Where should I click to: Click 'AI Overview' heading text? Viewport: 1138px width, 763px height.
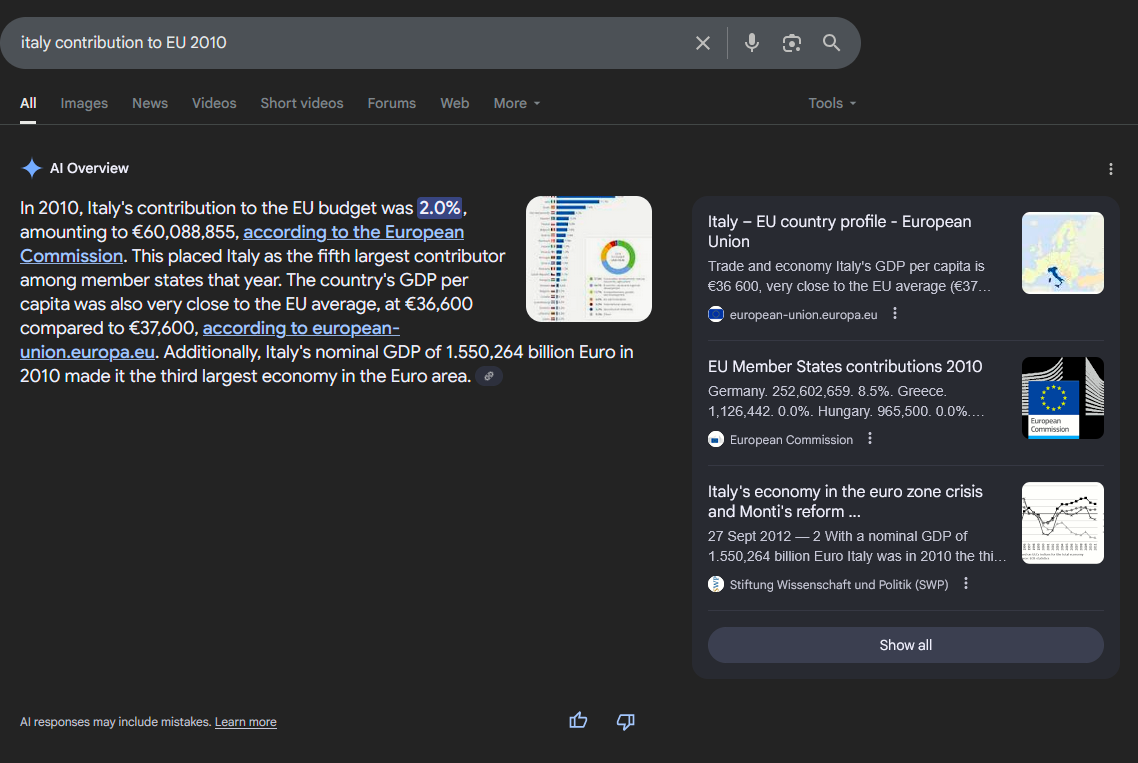[x=89, y=168]
